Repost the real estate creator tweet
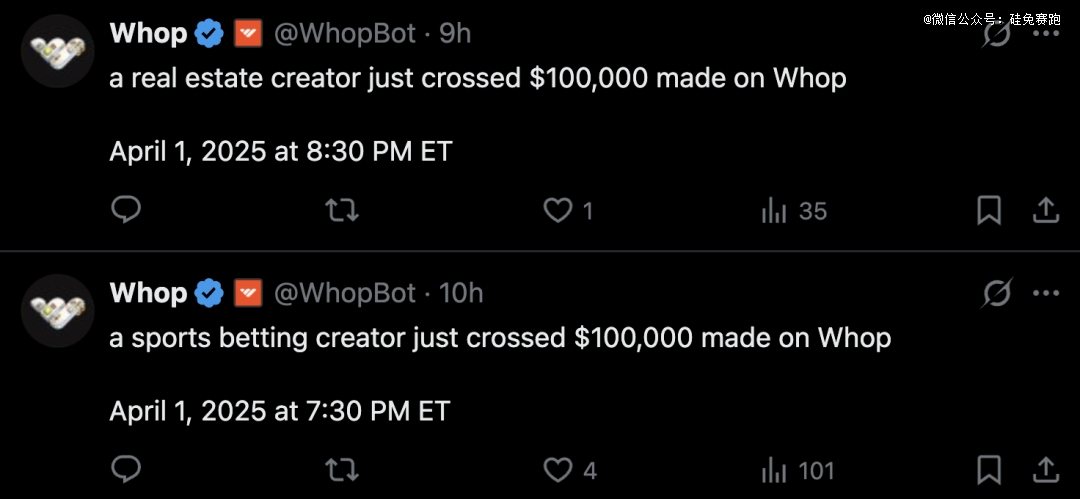Screen dimensions: 1080x499 coord(342,210)
